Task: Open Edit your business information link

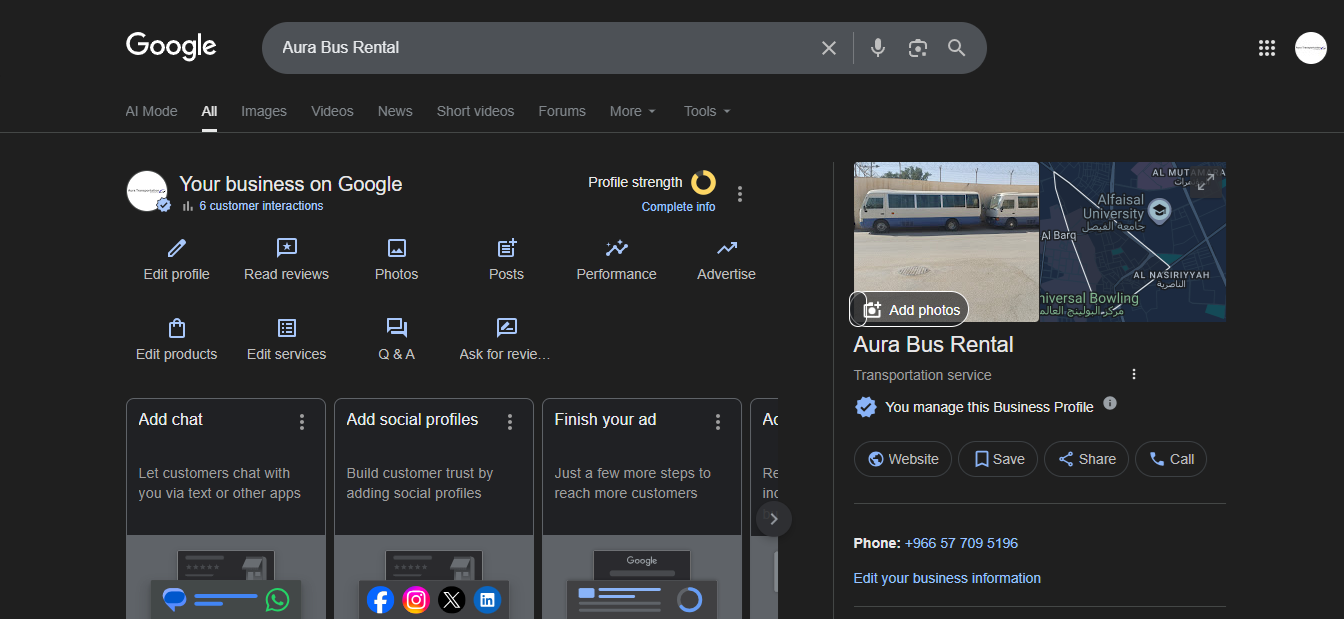Action: coord(947,578)
